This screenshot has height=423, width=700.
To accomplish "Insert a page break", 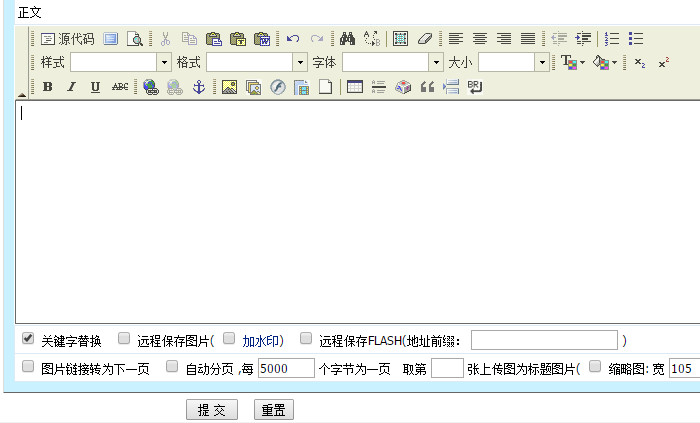I will [451, 87].
